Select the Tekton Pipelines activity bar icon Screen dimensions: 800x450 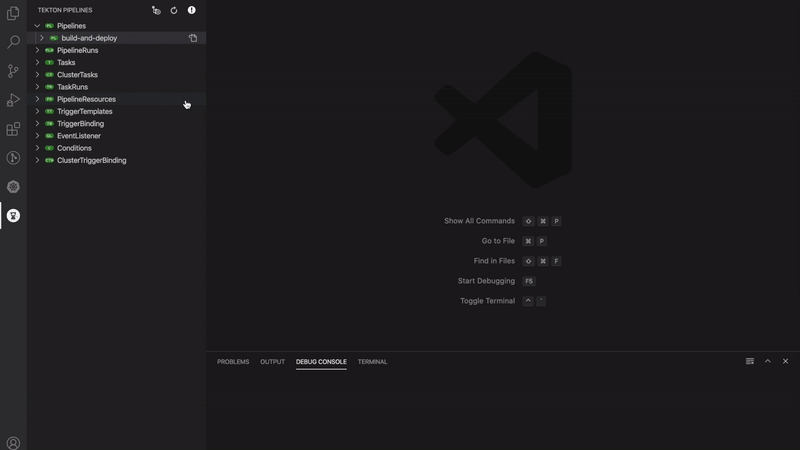click(x=13, y=216)
